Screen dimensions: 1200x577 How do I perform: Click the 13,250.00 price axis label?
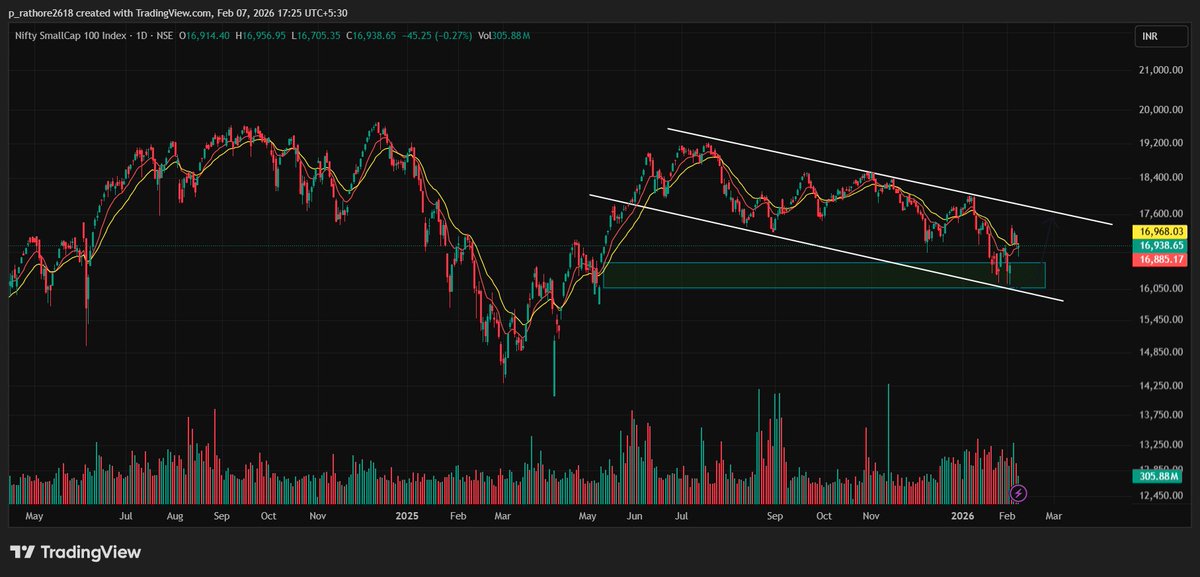(x=1160, y=446)
